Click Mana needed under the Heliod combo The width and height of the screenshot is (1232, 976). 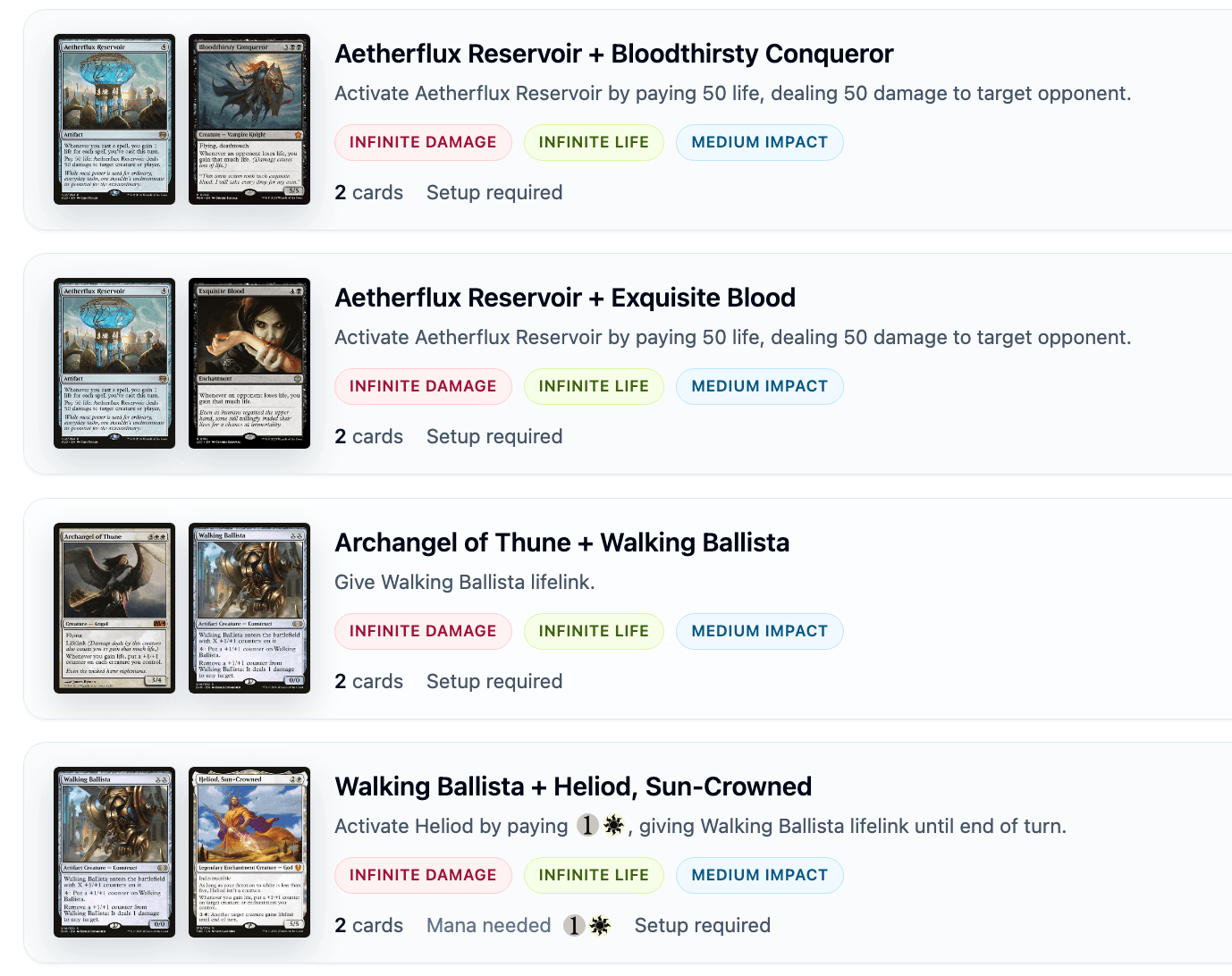488,925
